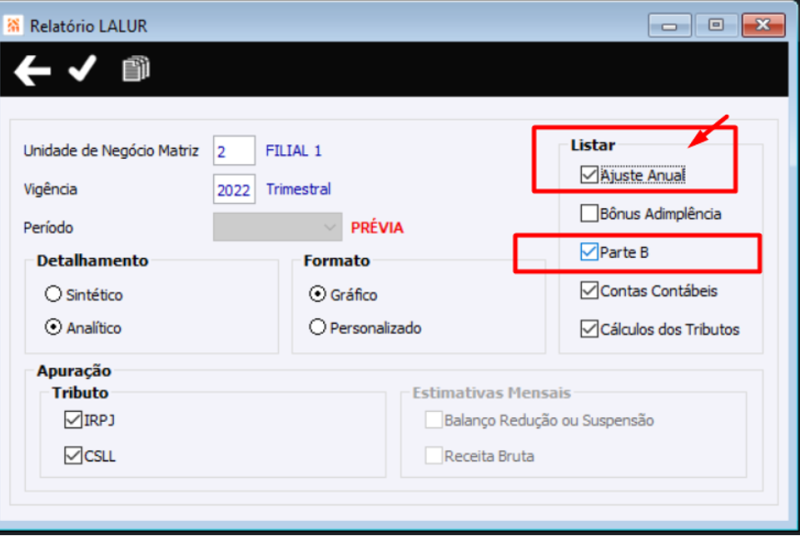
Task: Click the Período label
Action: [48, 227]
